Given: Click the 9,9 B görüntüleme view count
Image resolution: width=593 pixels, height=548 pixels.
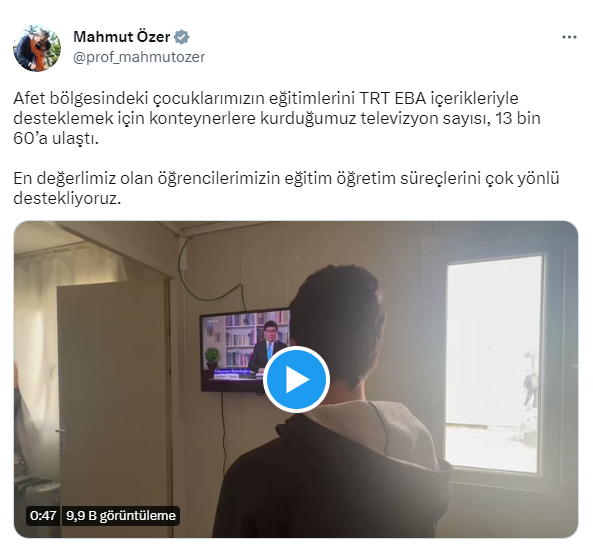Looking at the screenshot, I should 121,515.
